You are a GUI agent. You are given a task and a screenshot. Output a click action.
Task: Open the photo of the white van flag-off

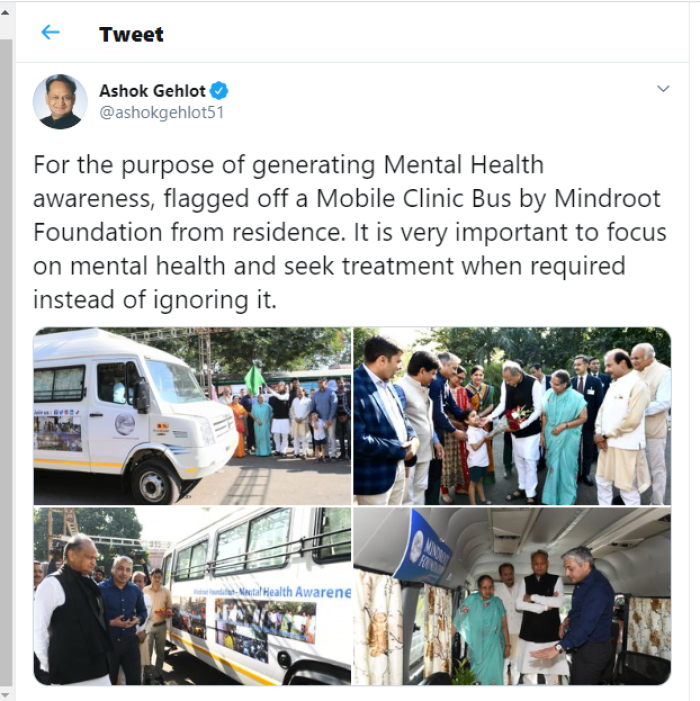(x=192, y=416)
